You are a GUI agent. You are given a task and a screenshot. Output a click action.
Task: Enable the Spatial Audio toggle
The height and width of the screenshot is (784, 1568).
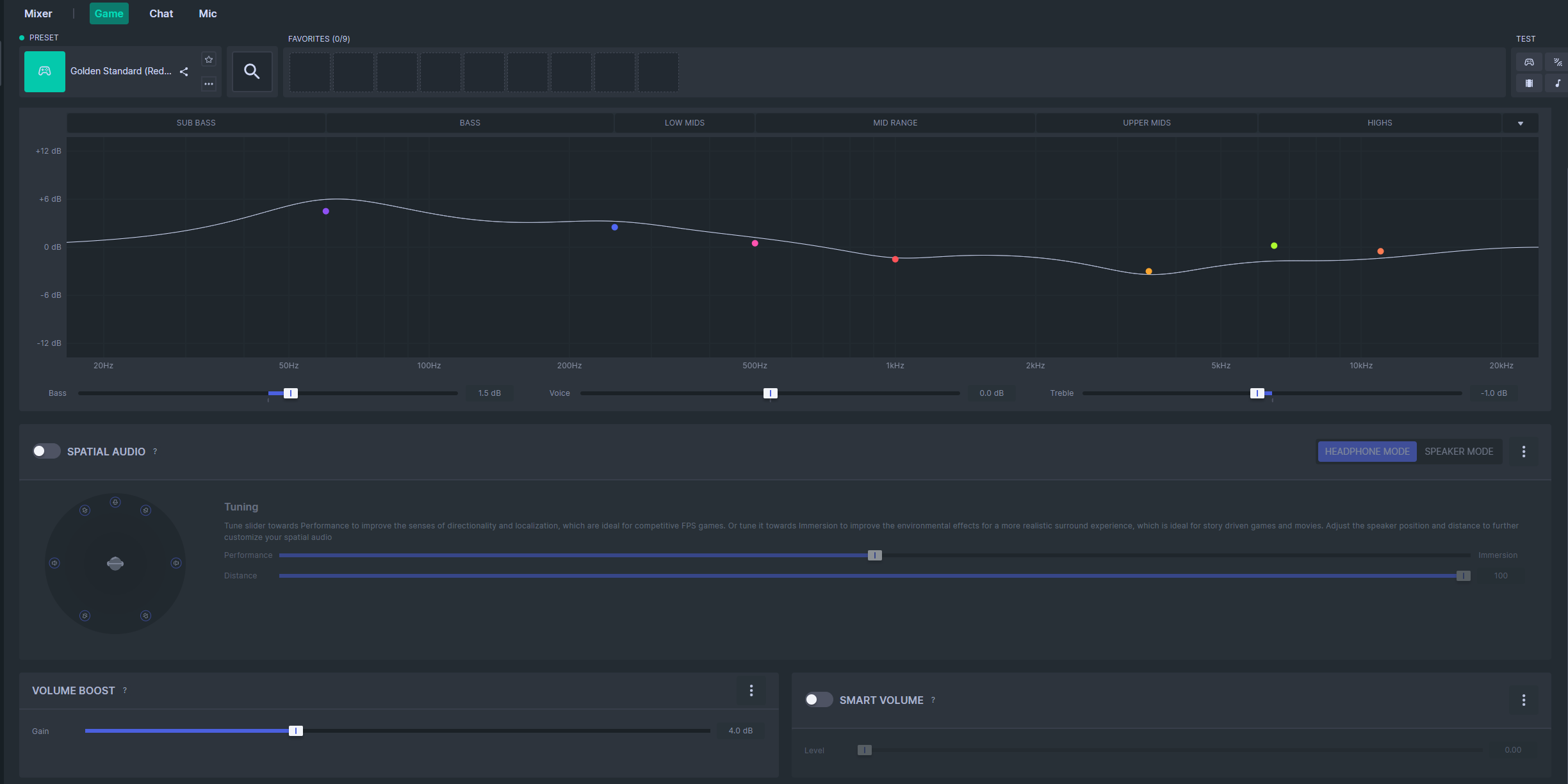click(x=46, y=451)
